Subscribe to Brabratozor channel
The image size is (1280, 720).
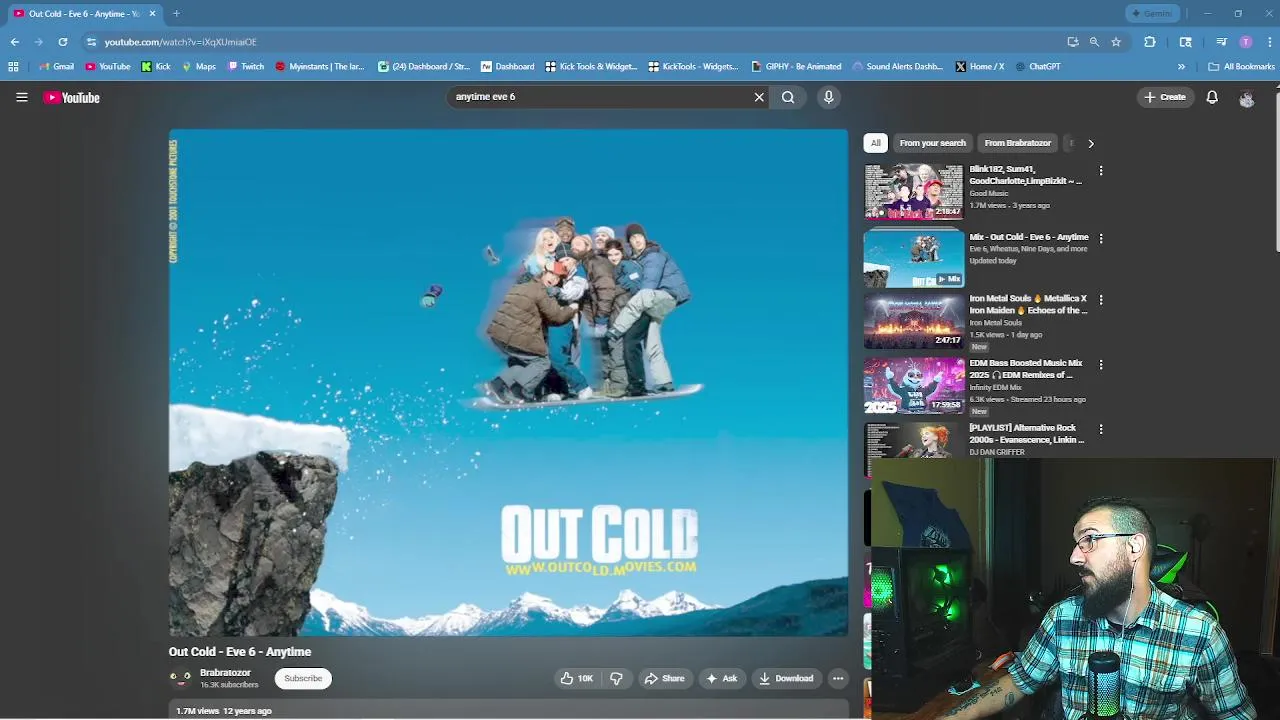pos(303,678)
